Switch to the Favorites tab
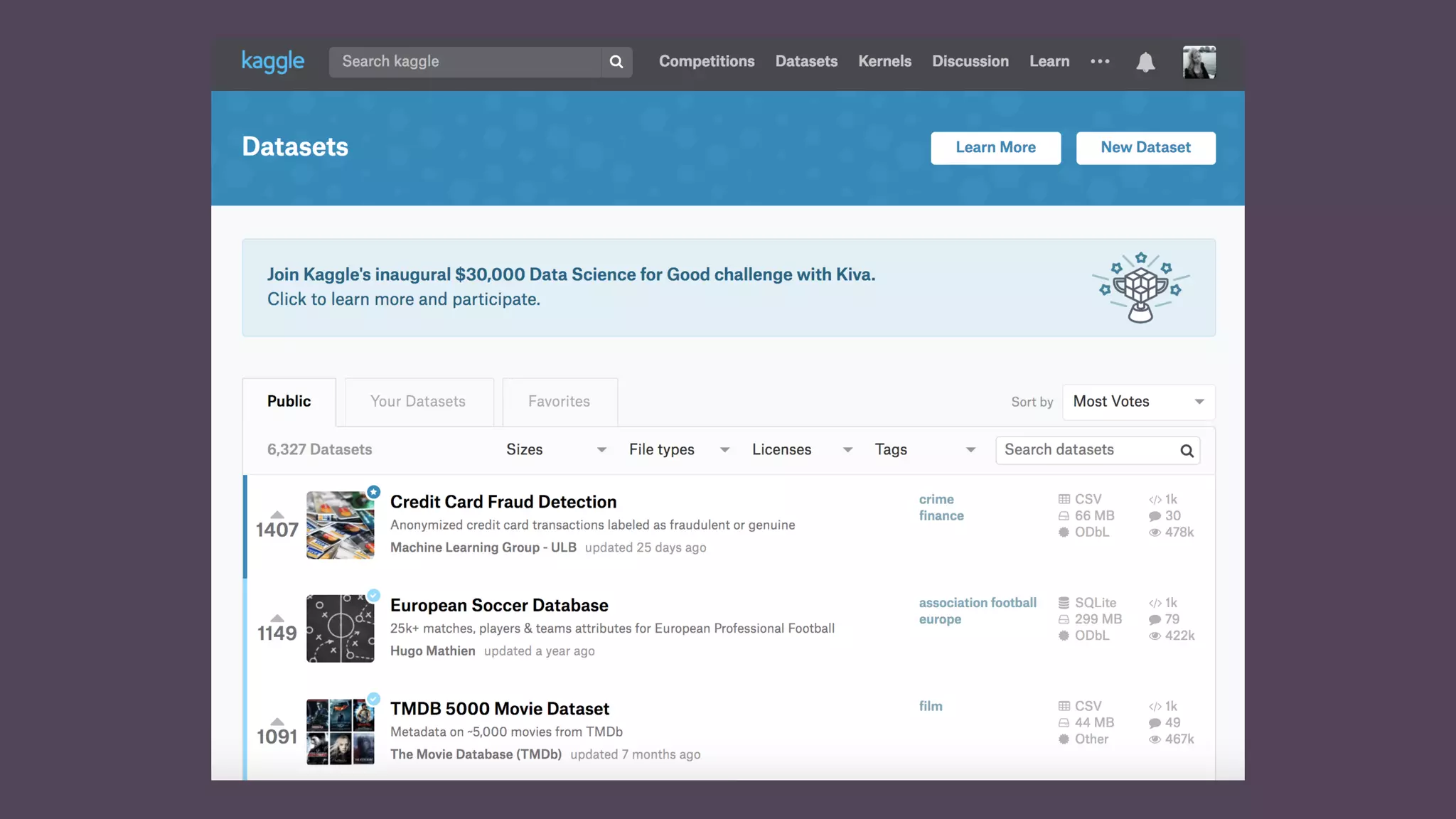 559,402
